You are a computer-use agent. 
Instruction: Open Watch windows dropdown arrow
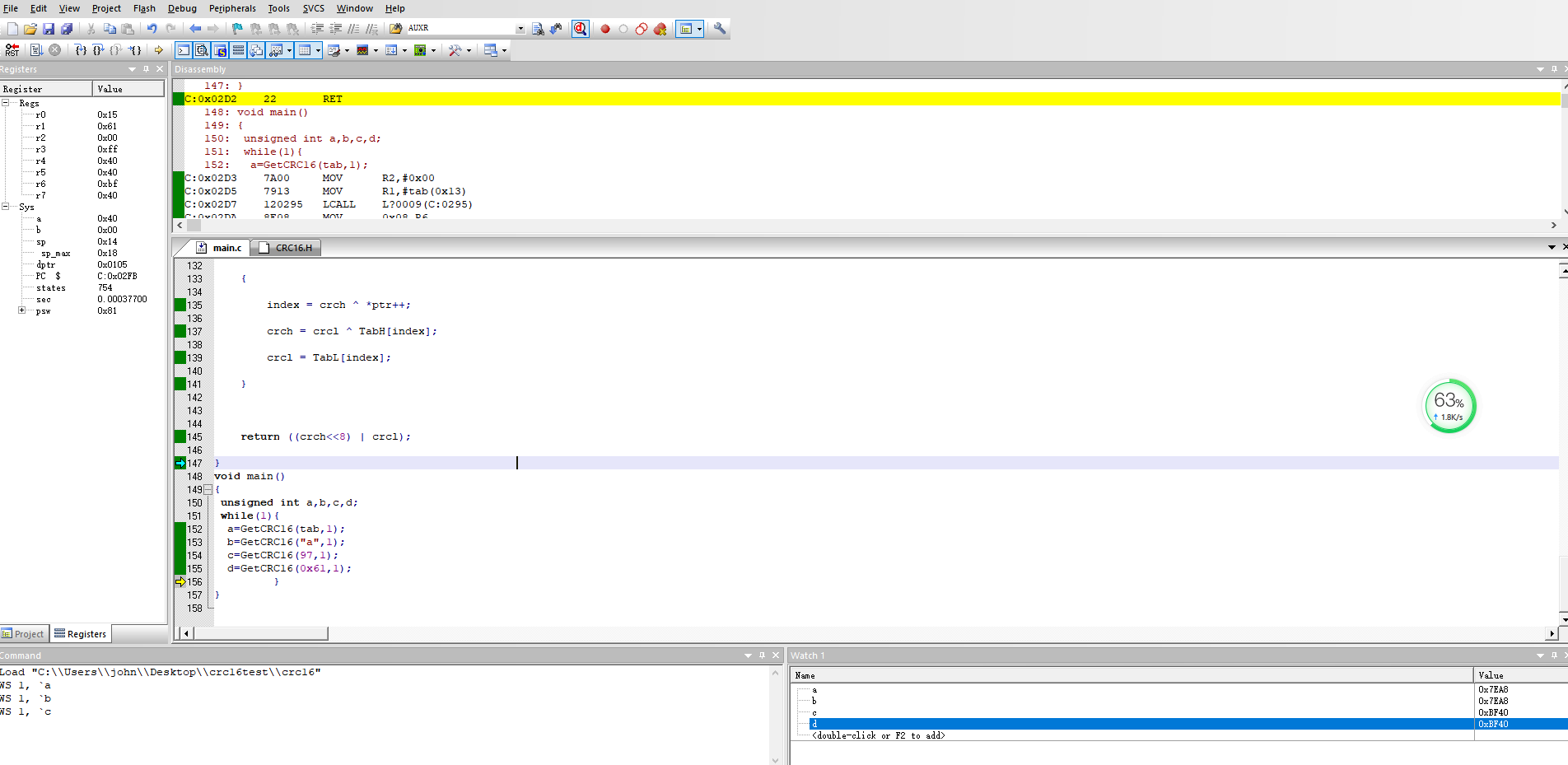[x=289, y=50]
